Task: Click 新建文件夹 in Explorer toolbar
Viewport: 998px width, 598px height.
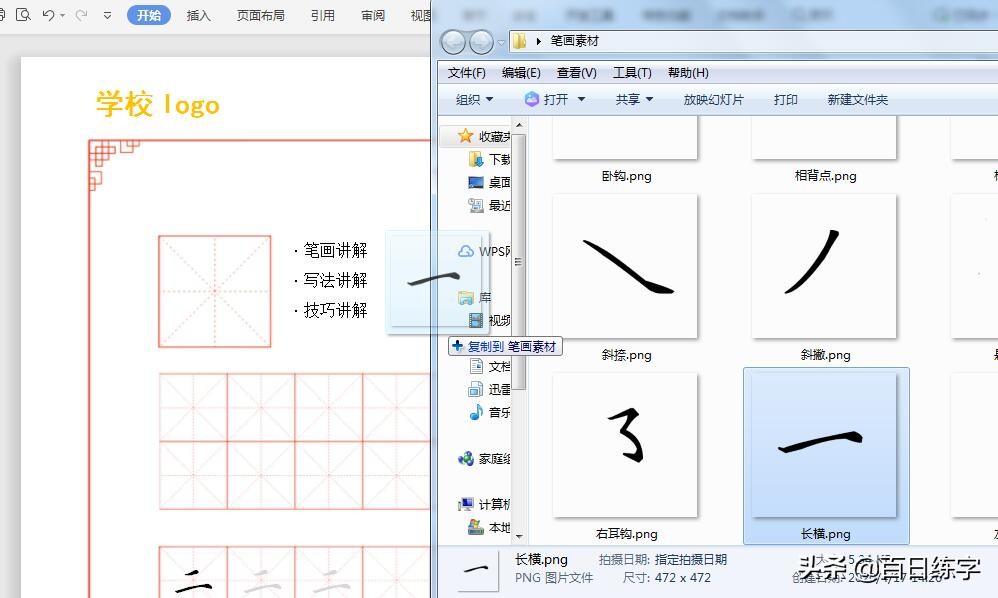Action: click(x=857, y=99)
